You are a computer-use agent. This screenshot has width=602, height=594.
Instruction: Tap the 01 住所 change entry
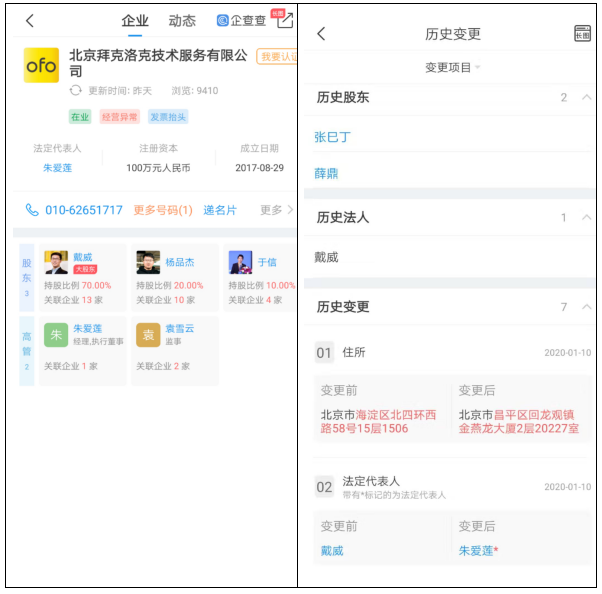[x=452, y=352]
